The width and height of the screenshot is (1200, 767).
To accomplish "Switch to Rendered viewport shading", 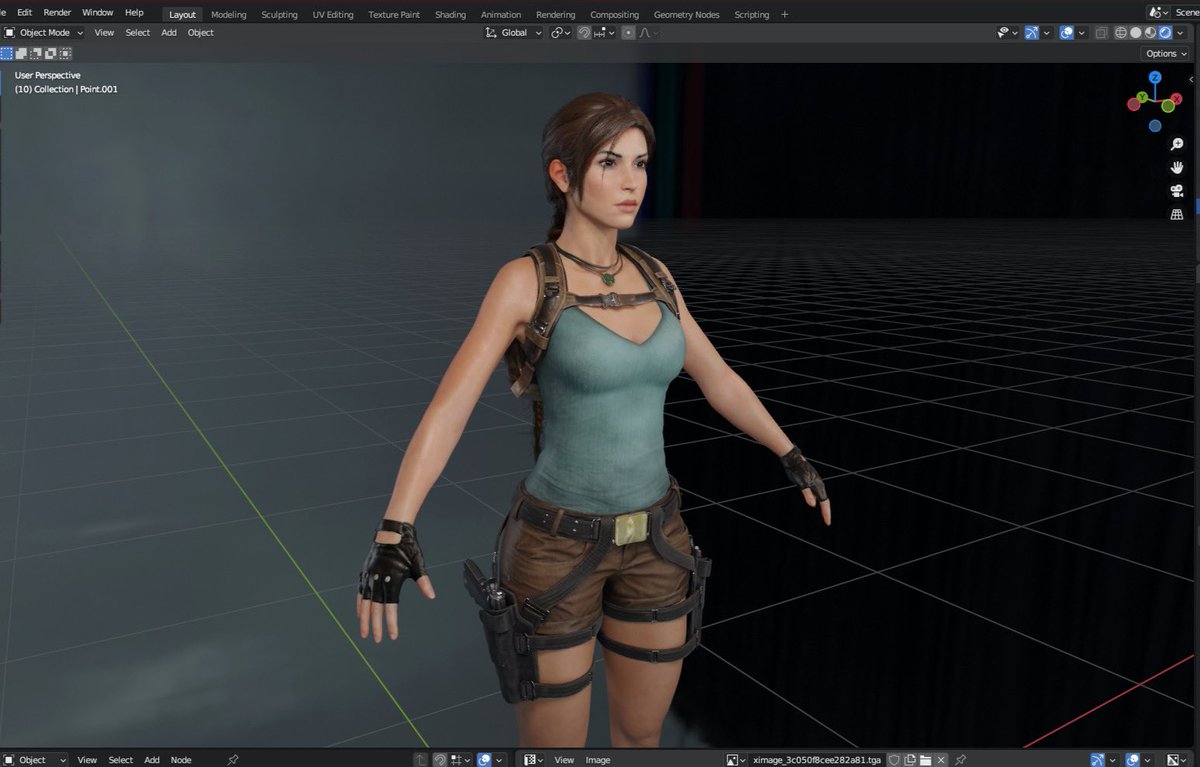I will (x=1165, y=33).
